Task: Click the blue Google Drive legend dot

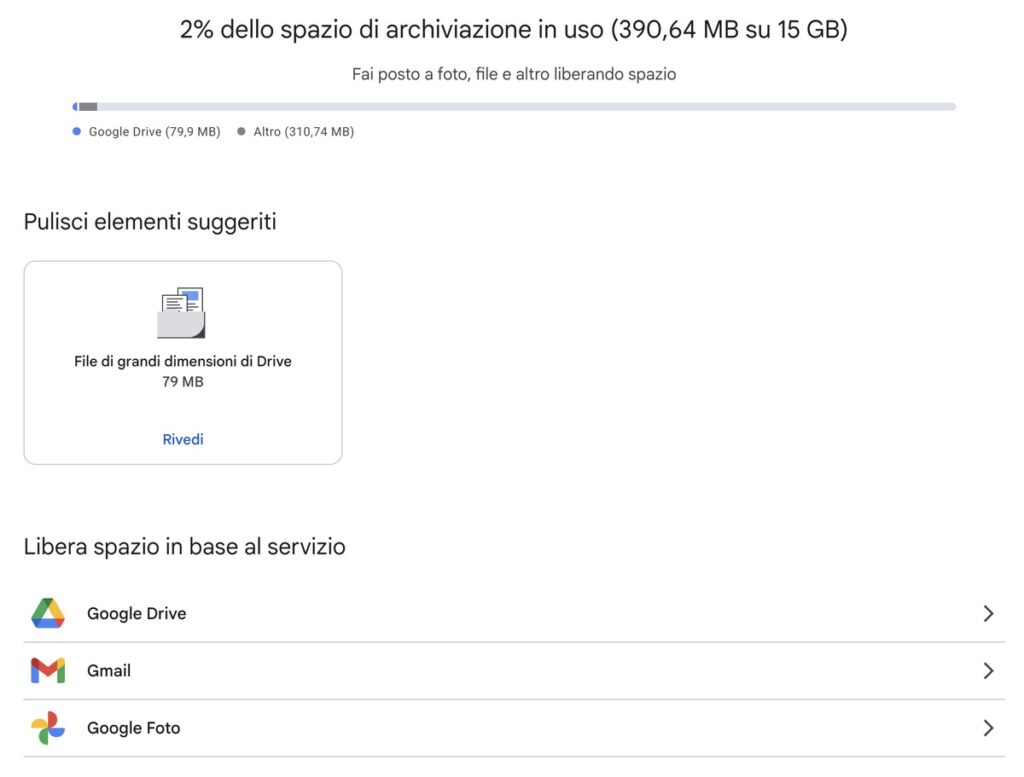Action: click(75, 131)
